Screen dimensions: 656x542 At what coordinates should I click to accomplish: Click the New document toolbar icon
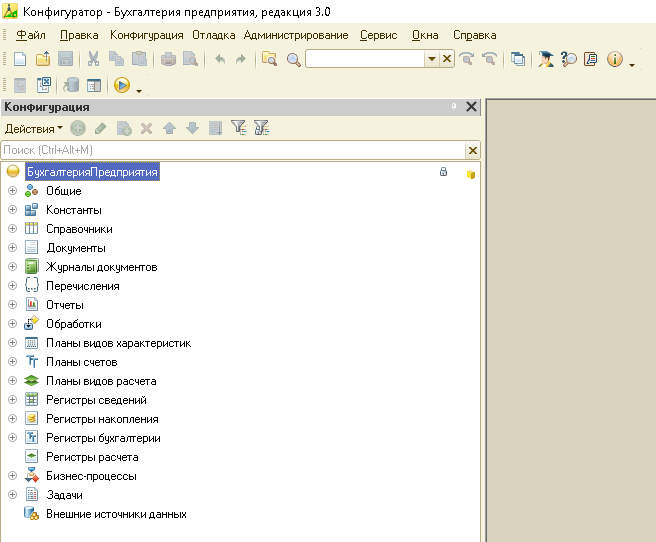(20, 59)
